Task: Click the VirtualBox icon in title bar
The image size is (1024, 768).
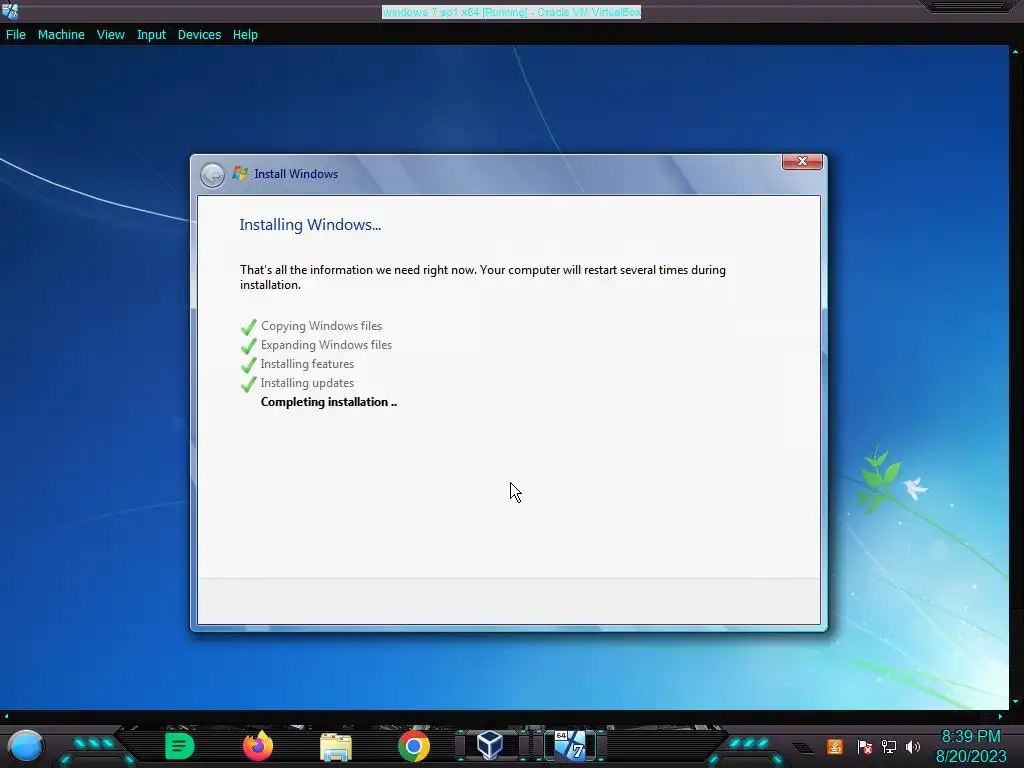Action: 10,10
